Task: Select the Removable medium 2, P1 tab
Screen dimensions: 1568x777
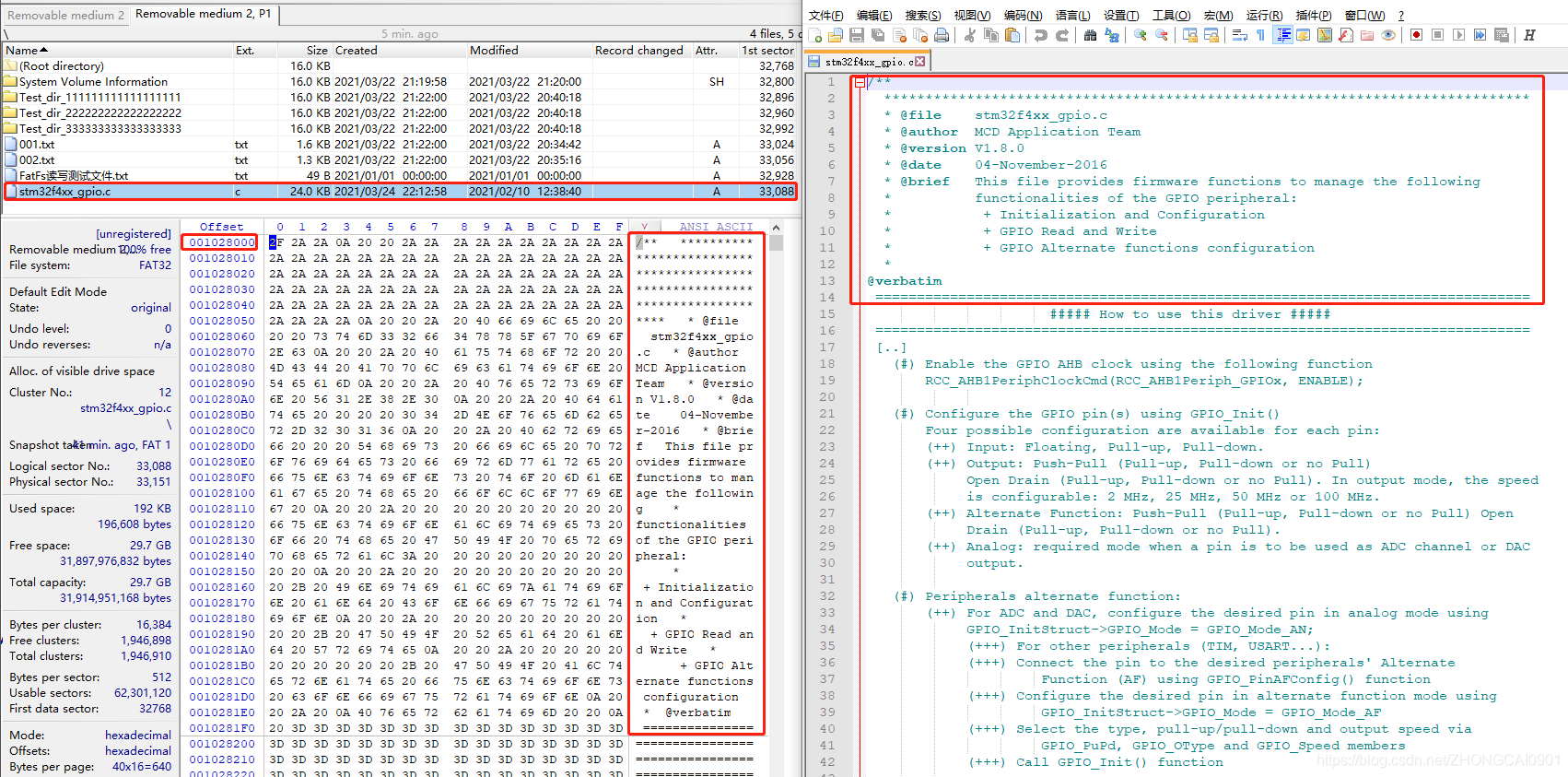Action: 204,14
